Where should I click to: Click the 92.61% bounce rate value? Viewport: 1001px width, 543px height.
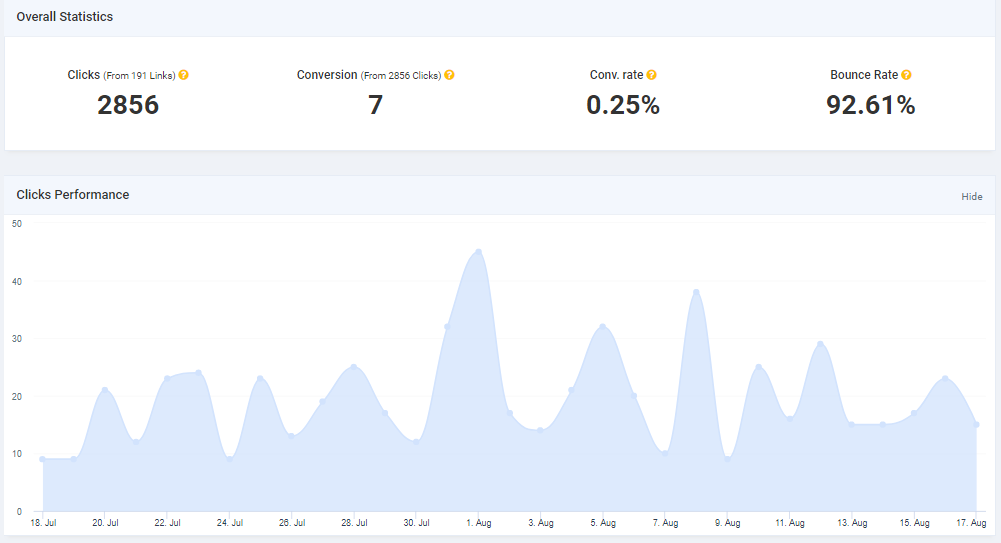pos(870,105)
